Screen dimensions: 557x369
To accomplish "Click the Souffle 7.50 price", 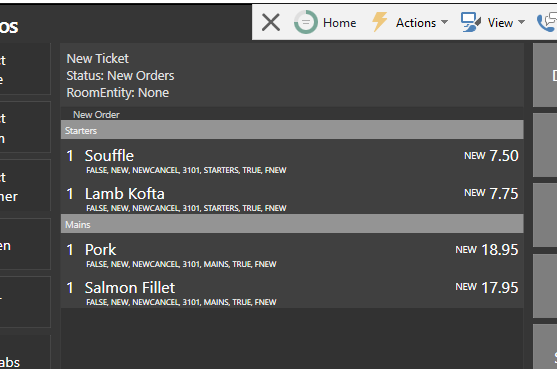I will coord(504,156).
